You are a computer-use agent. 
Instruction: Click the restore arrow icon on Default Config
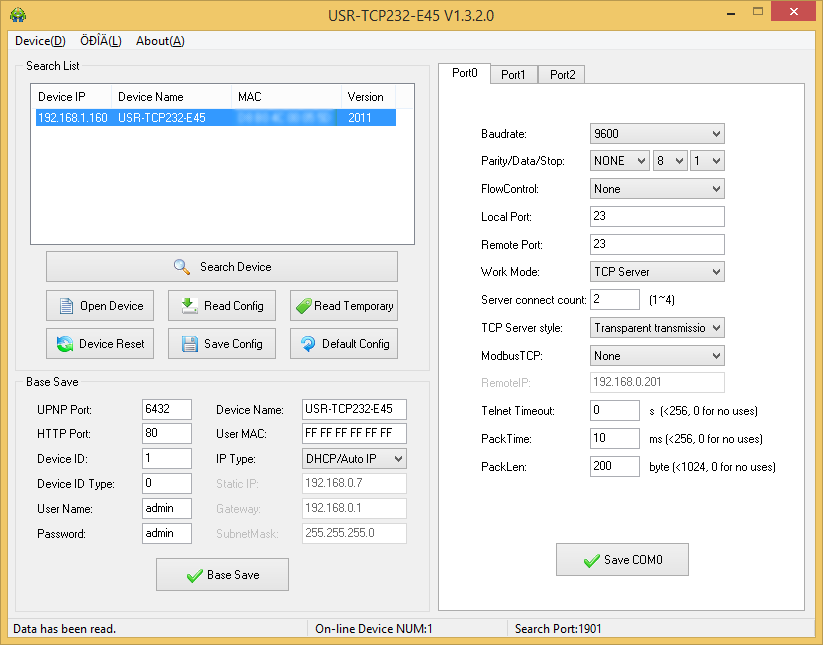(x=308, y=344)
